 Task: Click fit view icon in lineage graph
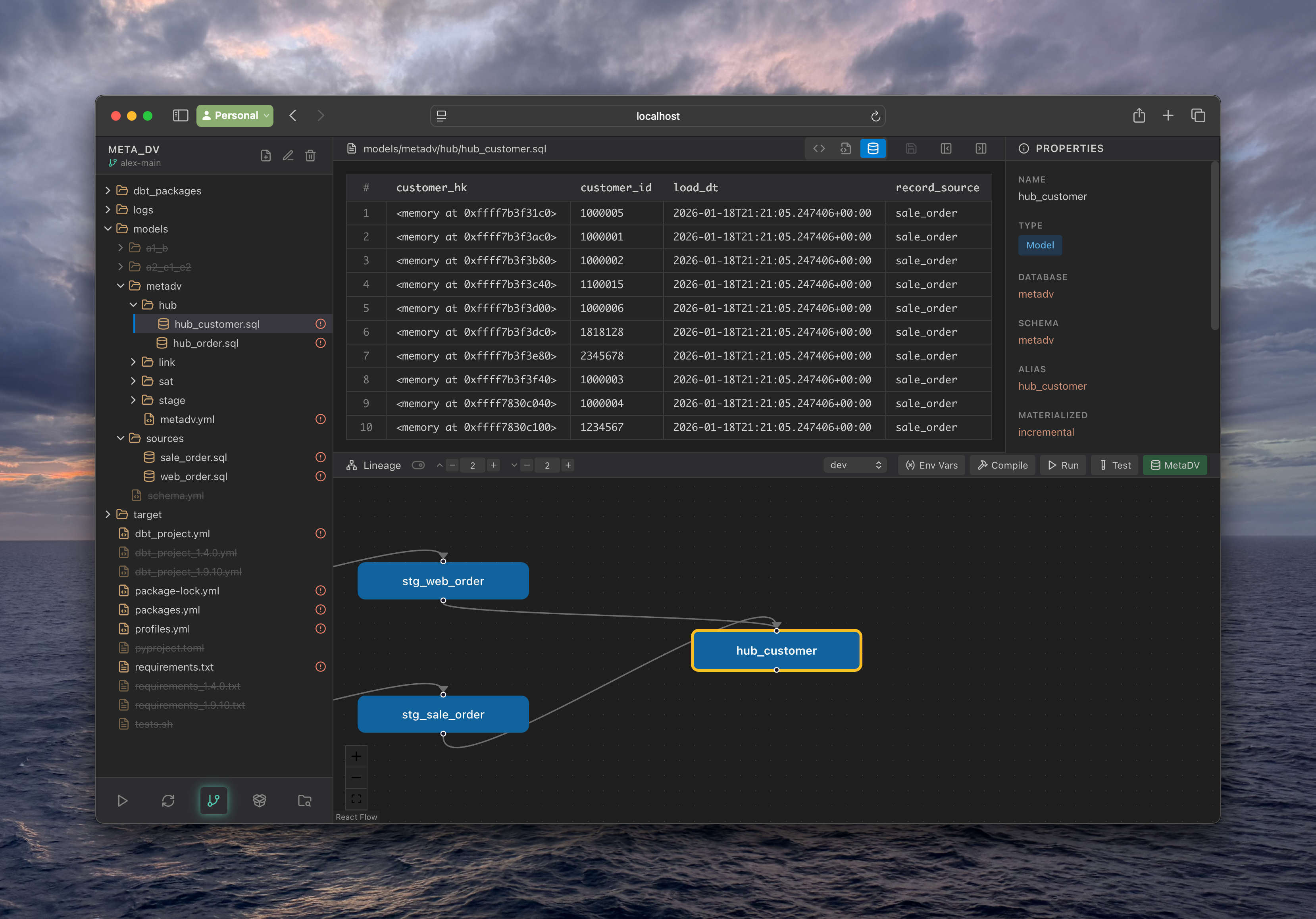[356, 799]
